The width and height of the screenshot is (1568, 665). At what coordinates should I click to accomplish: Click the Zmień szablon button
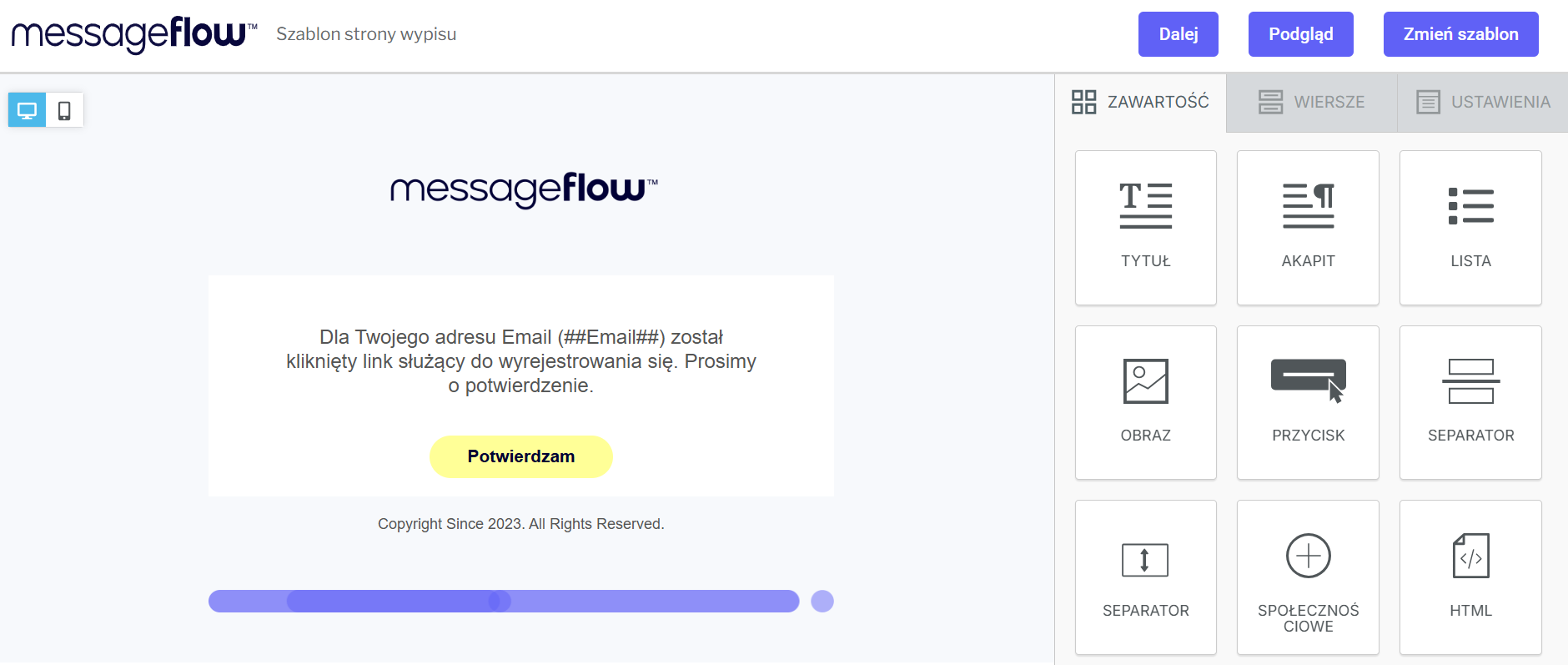tap(1460, 34)
